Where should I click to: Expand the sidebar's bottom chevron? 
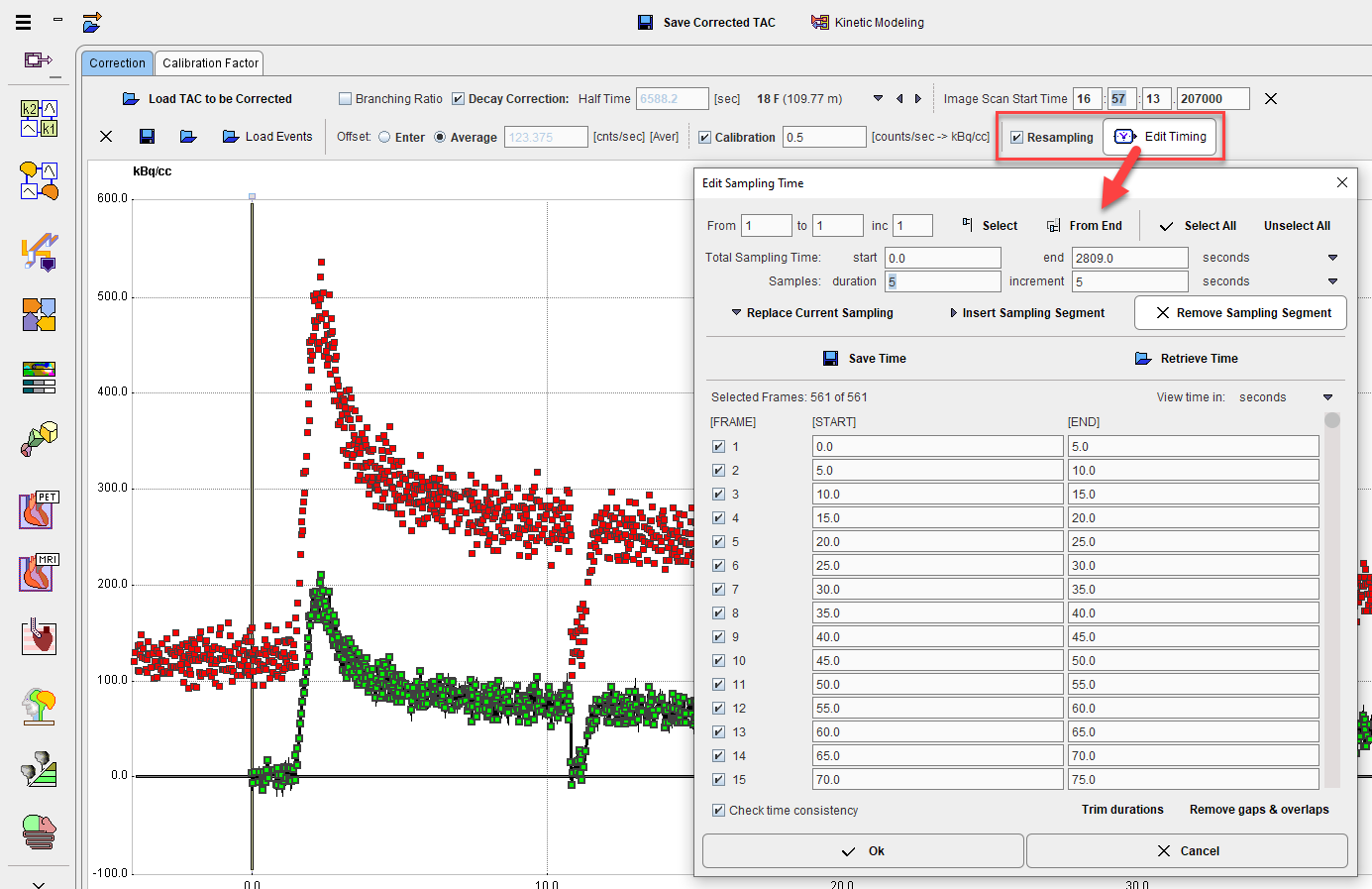point(39,883)
